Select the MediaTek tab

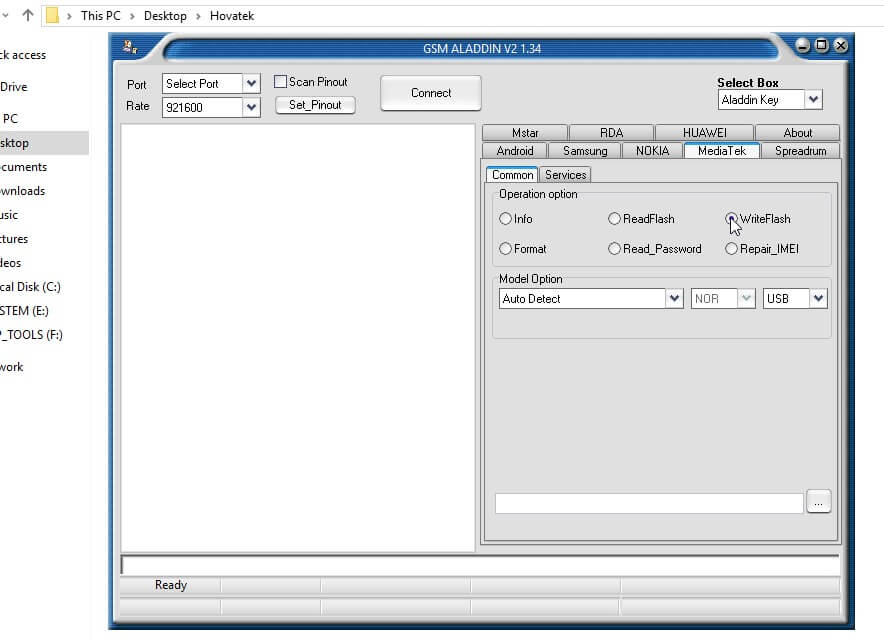tap(722, 151)
